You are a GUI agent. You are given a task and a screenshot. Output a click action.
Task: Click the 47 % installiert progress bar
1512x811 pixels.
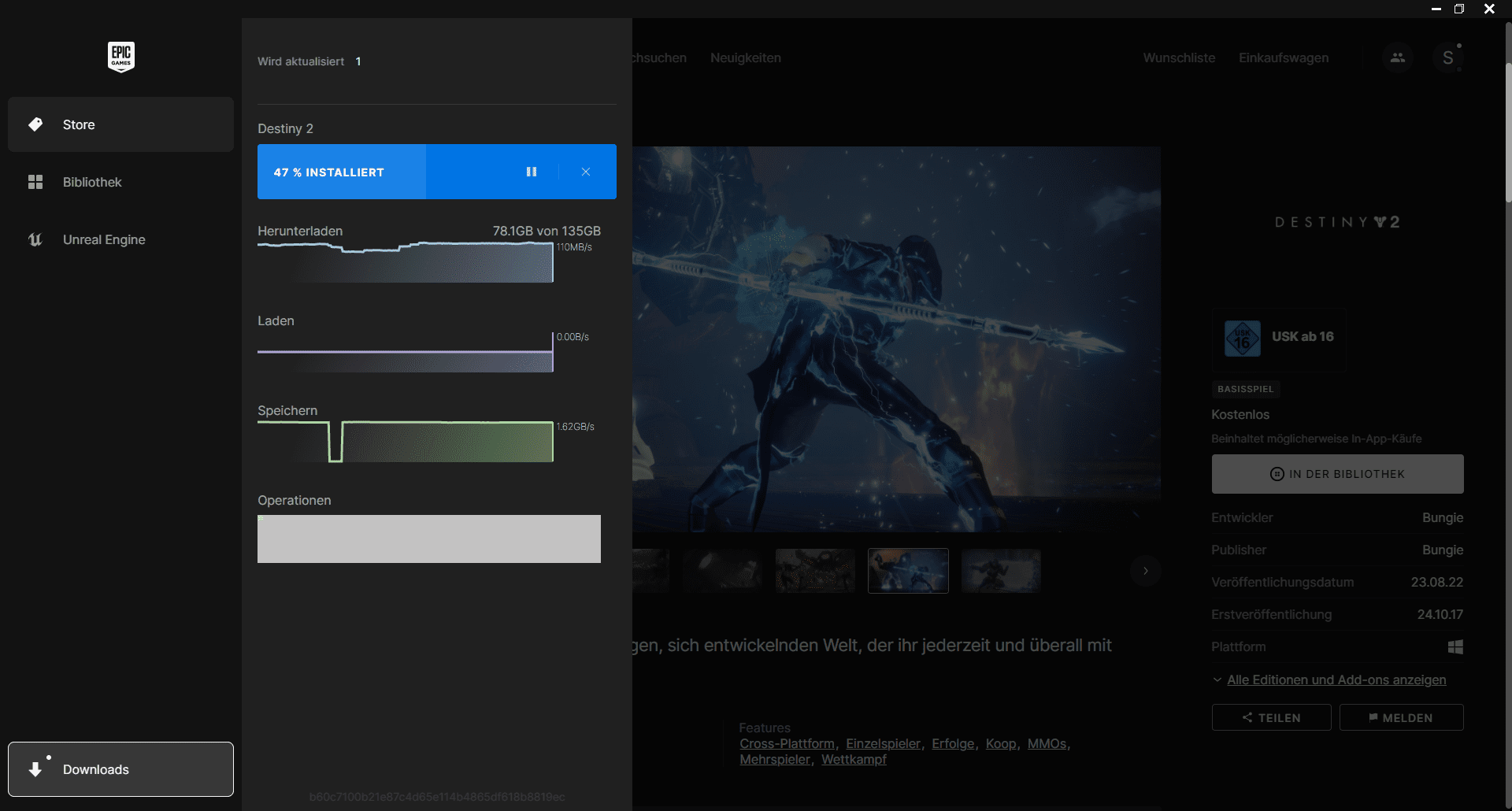pos(437,172)
